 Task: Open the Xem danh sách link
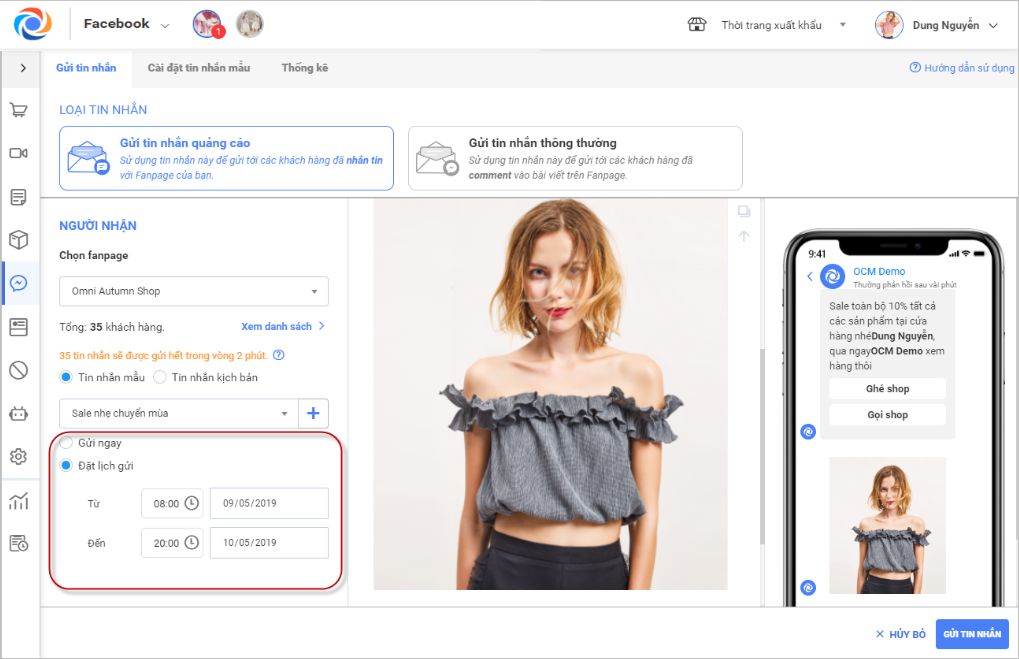(x=283, y=326)
